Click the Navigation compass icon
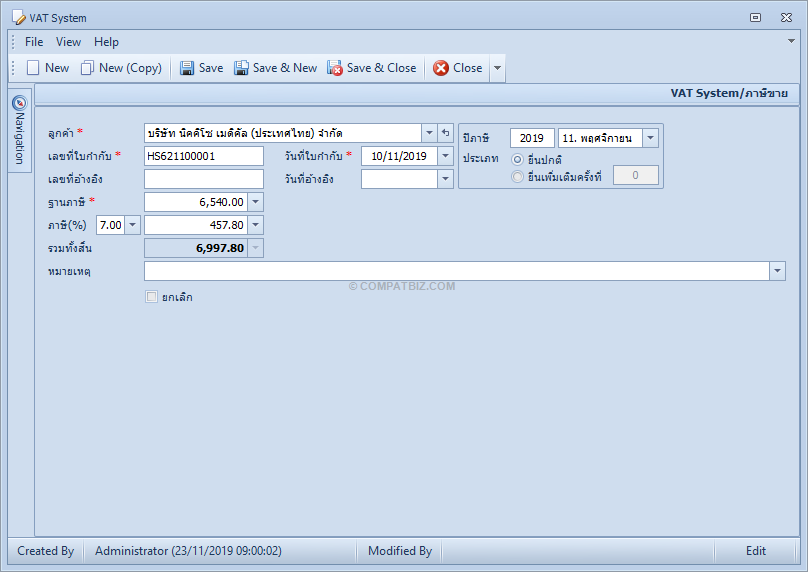Viewport: 808px width, 572px height. click(19, 103)
